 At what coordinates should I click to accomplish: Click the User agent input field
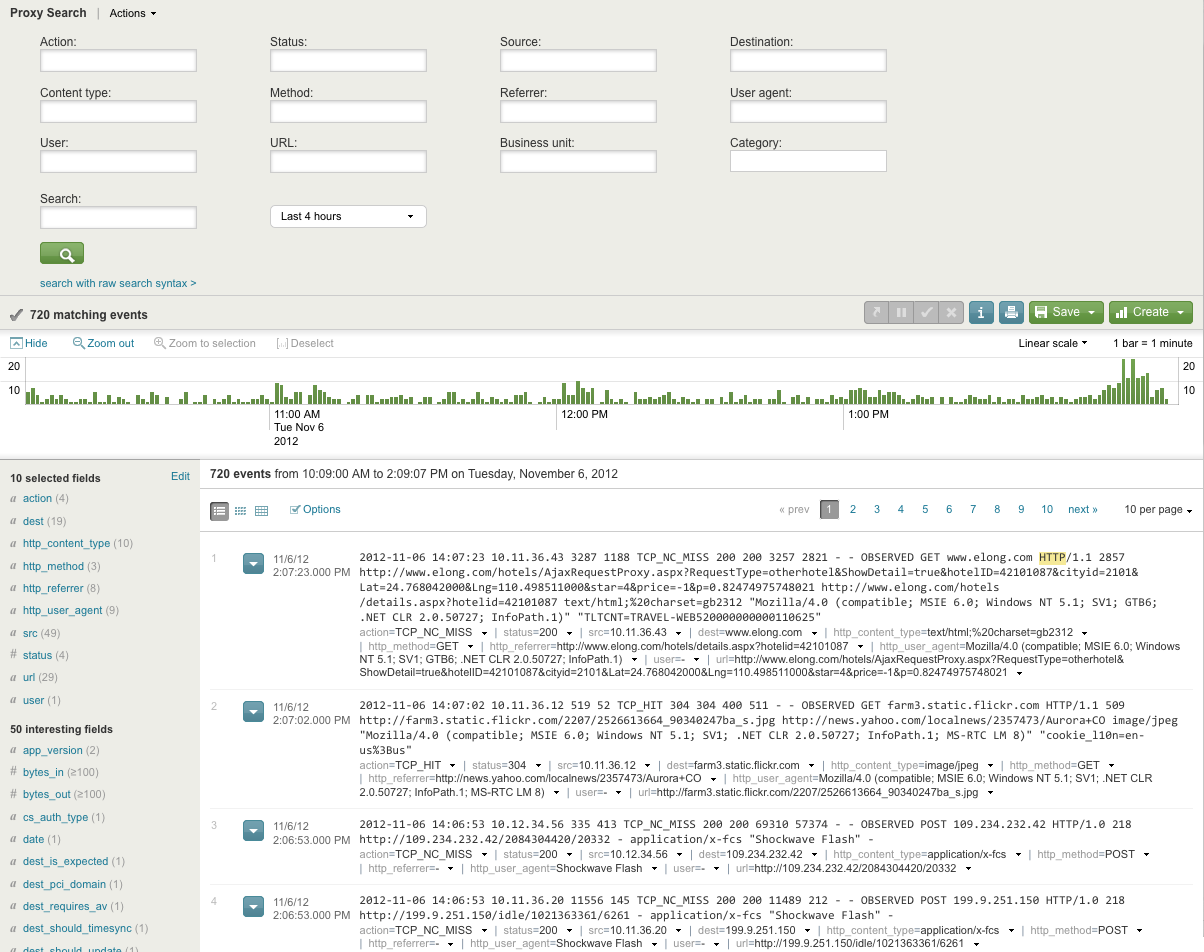click(x=808, y=111)
